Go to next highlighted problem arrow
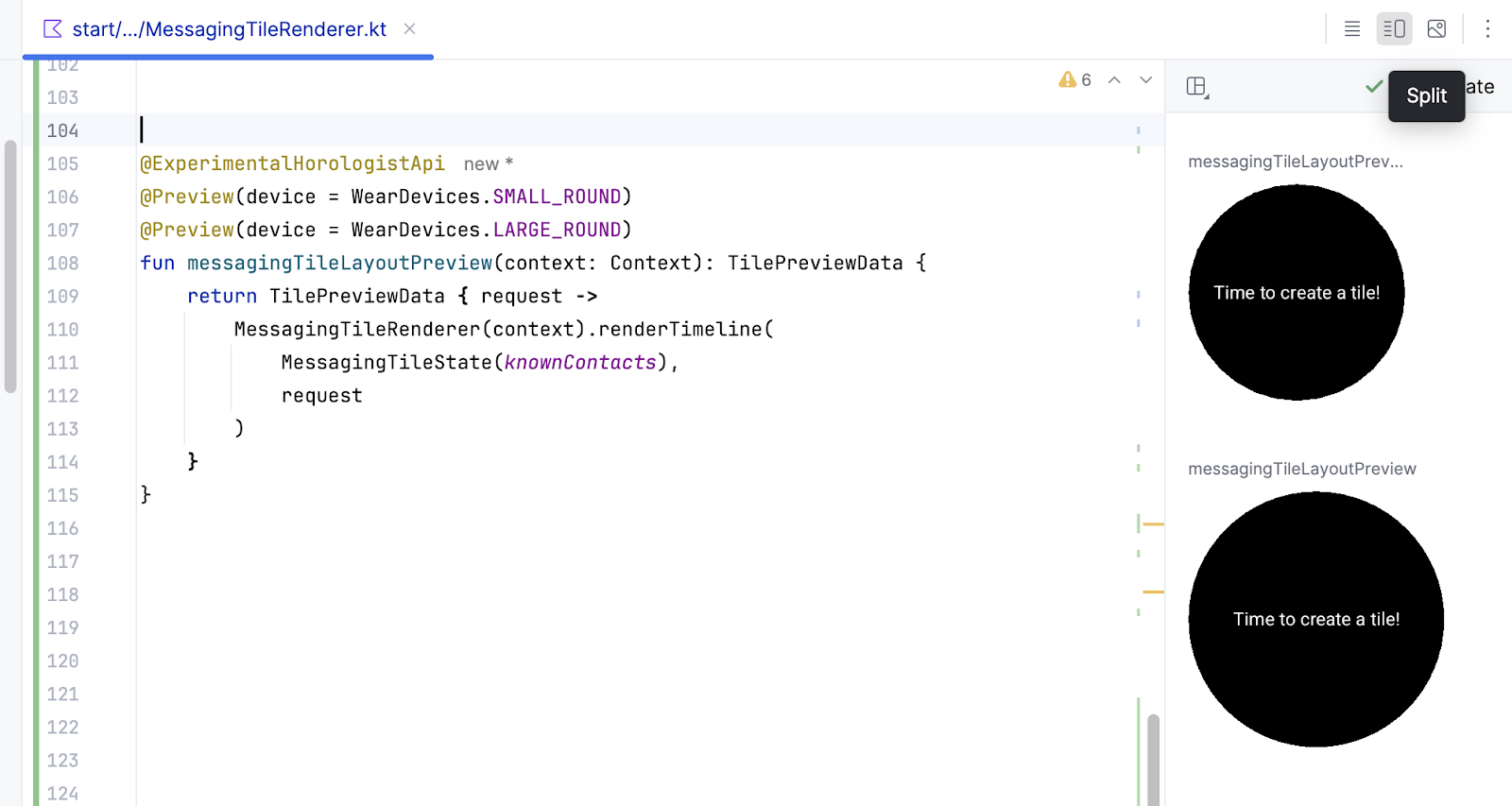 [1145, 80]
